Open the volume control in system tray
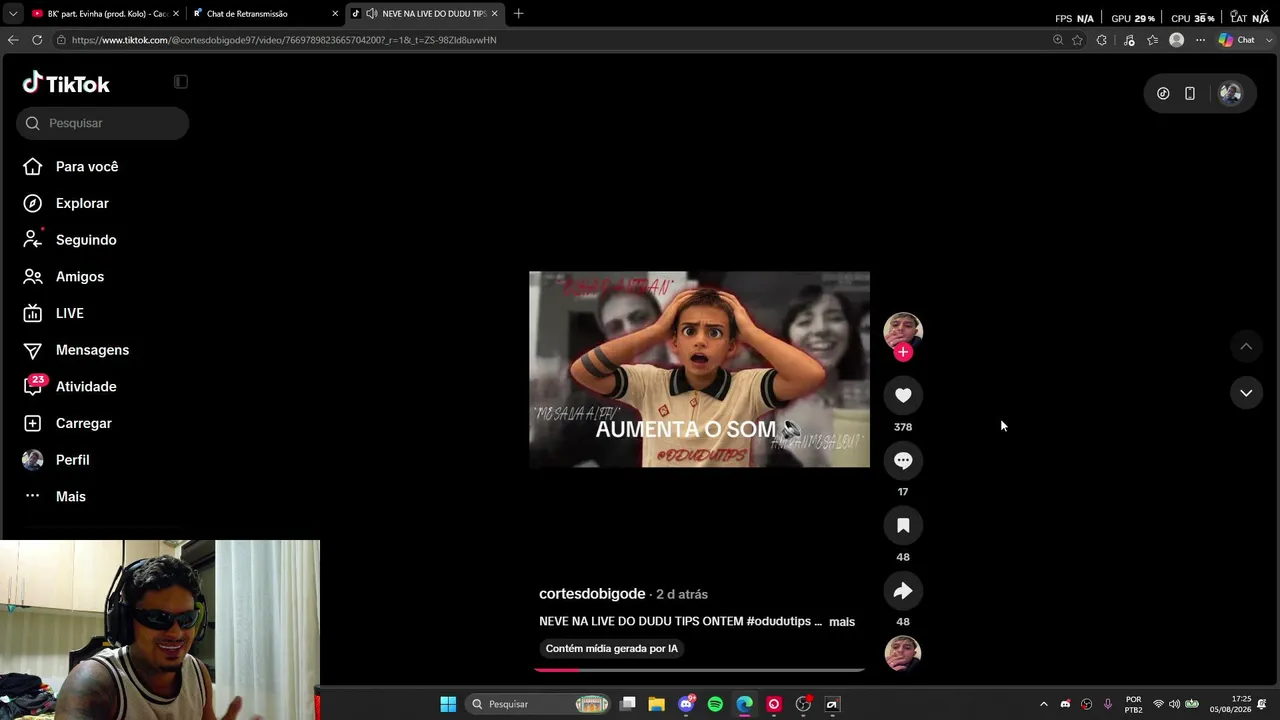Screen dimensions: 1280x720 coord(1175,704)
